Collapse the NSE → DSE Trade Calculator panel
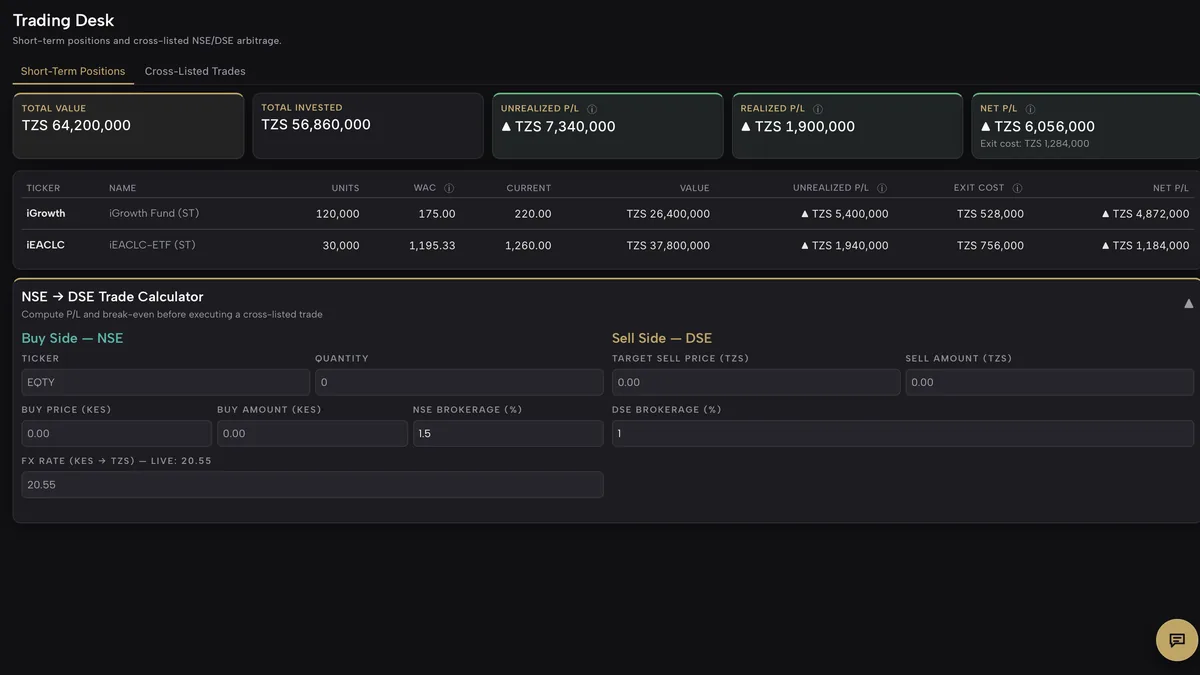 tap(1188, 303)
